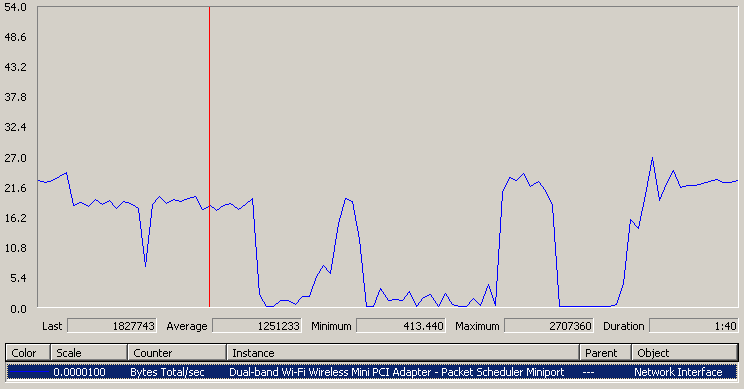Click the Object column header

pos(685,353)
